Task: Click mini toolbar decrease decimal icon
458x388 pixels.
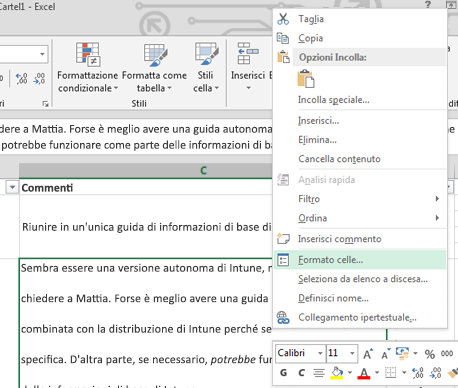Action: (436, 373)
